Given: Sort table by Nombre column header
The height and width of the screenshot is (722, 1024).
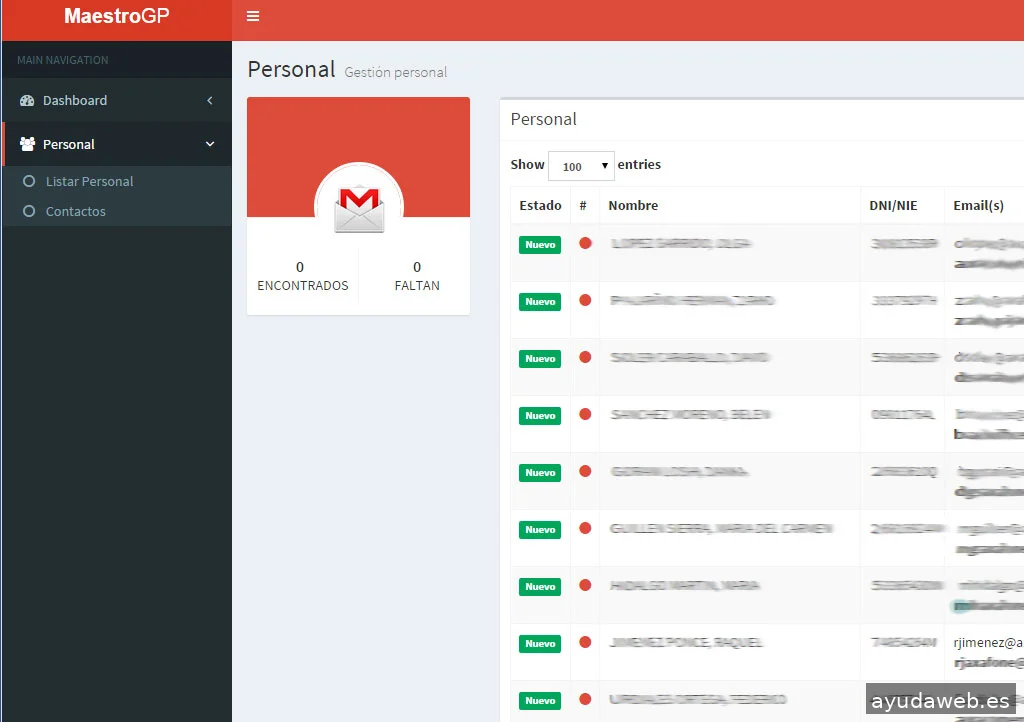Looking at the screenshot, I should point(633,206).
